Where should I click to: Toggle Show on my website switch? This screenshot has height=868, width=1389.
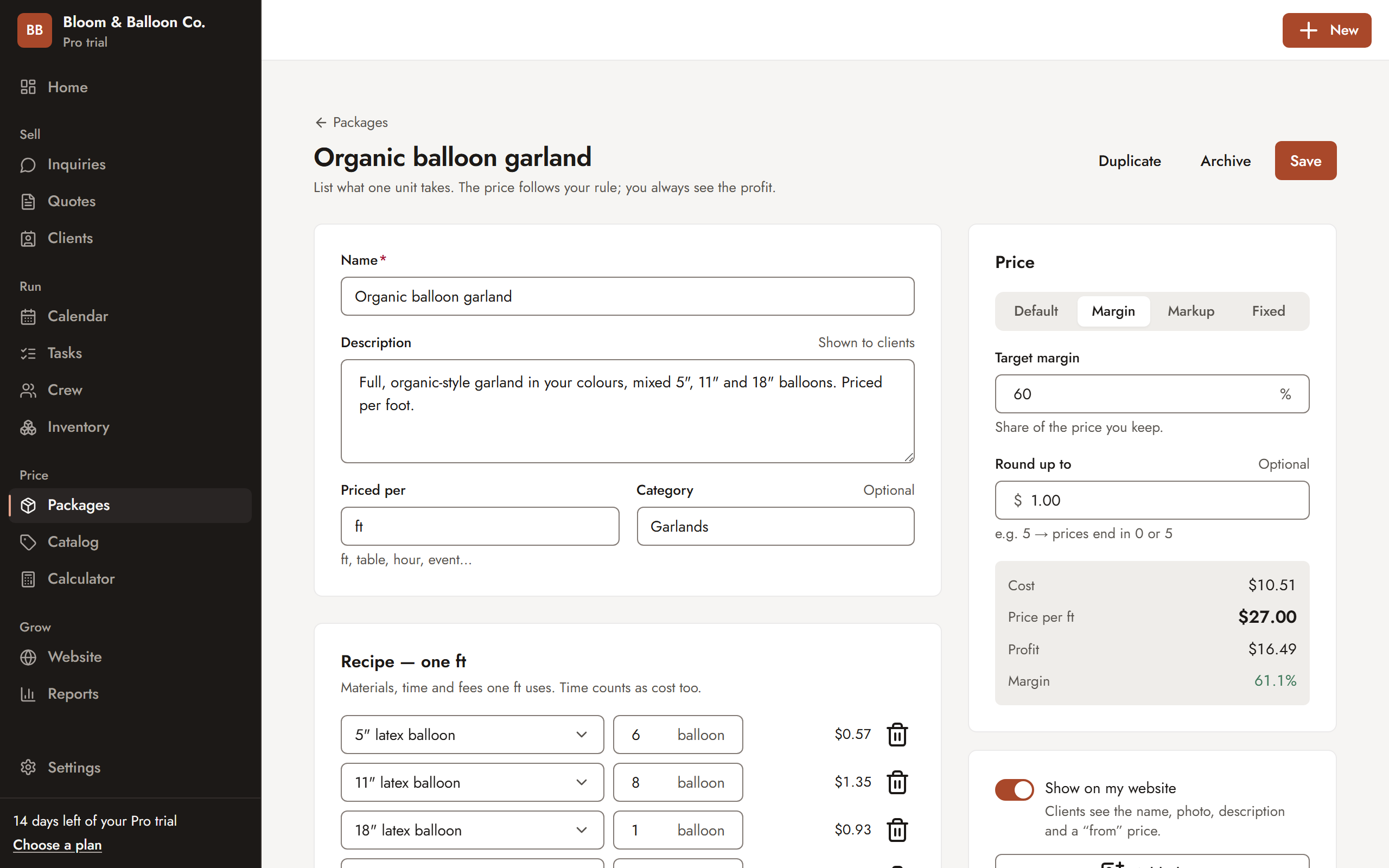(x=1014, y=789)
